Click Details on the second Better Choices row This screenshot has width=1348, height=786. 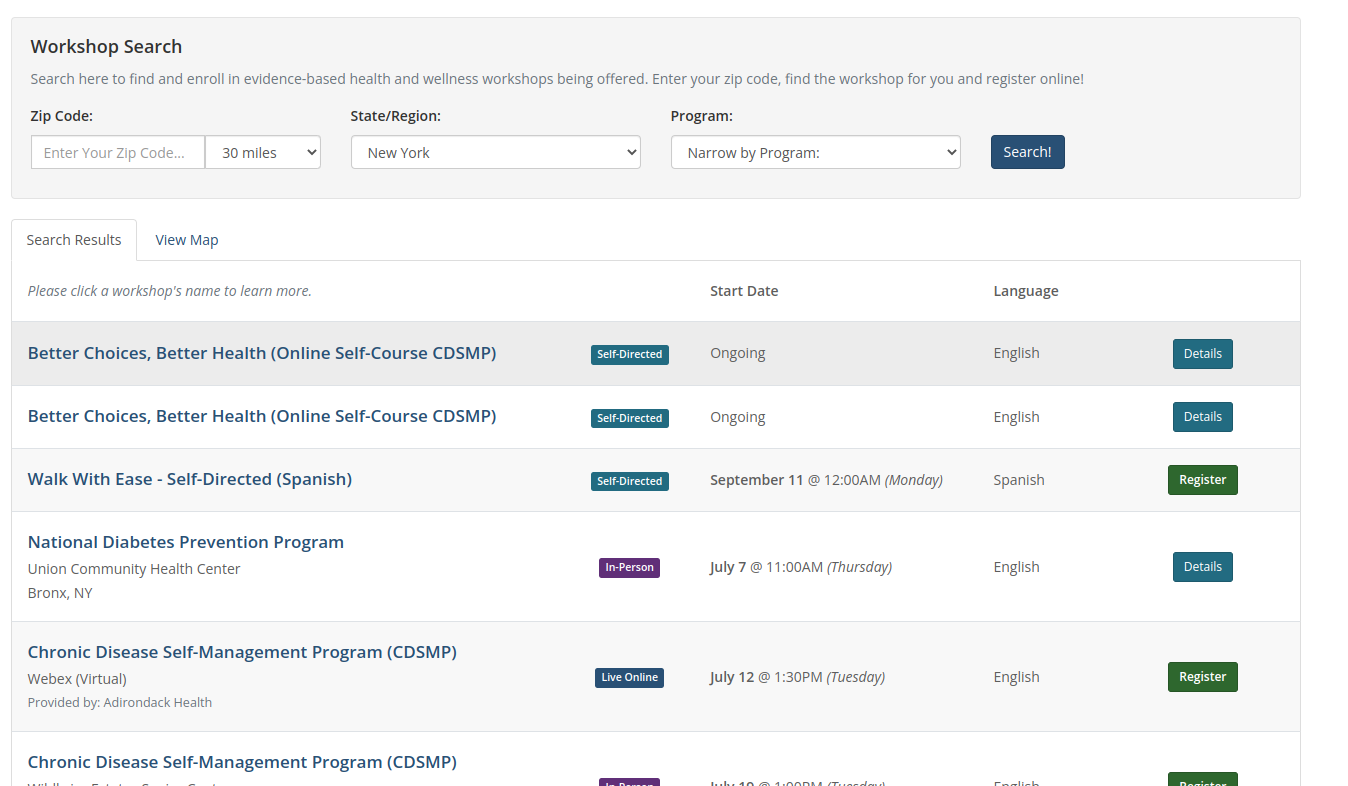click(x=1202, y=416)
